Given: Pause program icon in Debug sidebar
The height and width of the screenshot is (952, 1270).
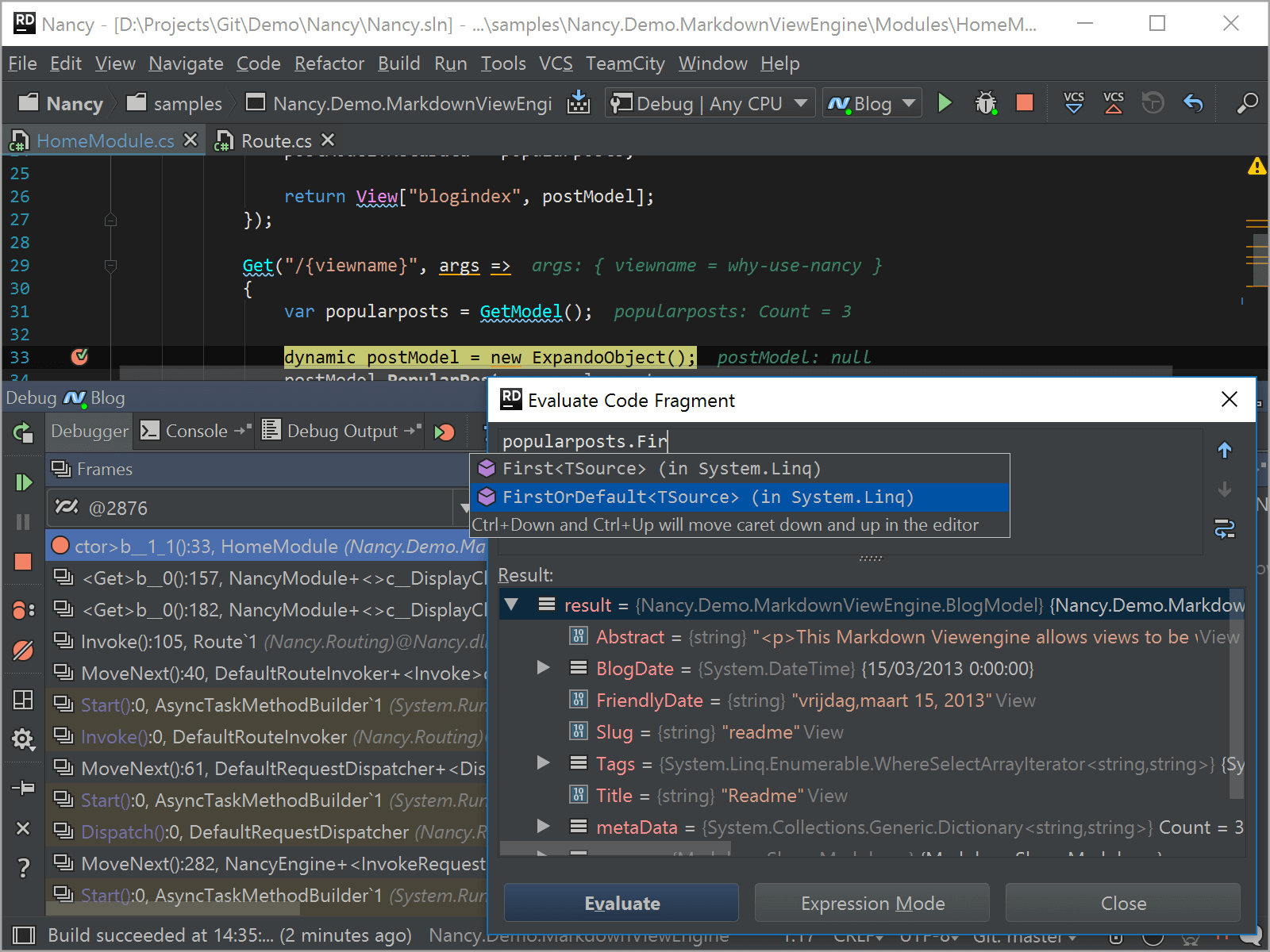Looking at the screenshot, I should click(x=23, y=522).
